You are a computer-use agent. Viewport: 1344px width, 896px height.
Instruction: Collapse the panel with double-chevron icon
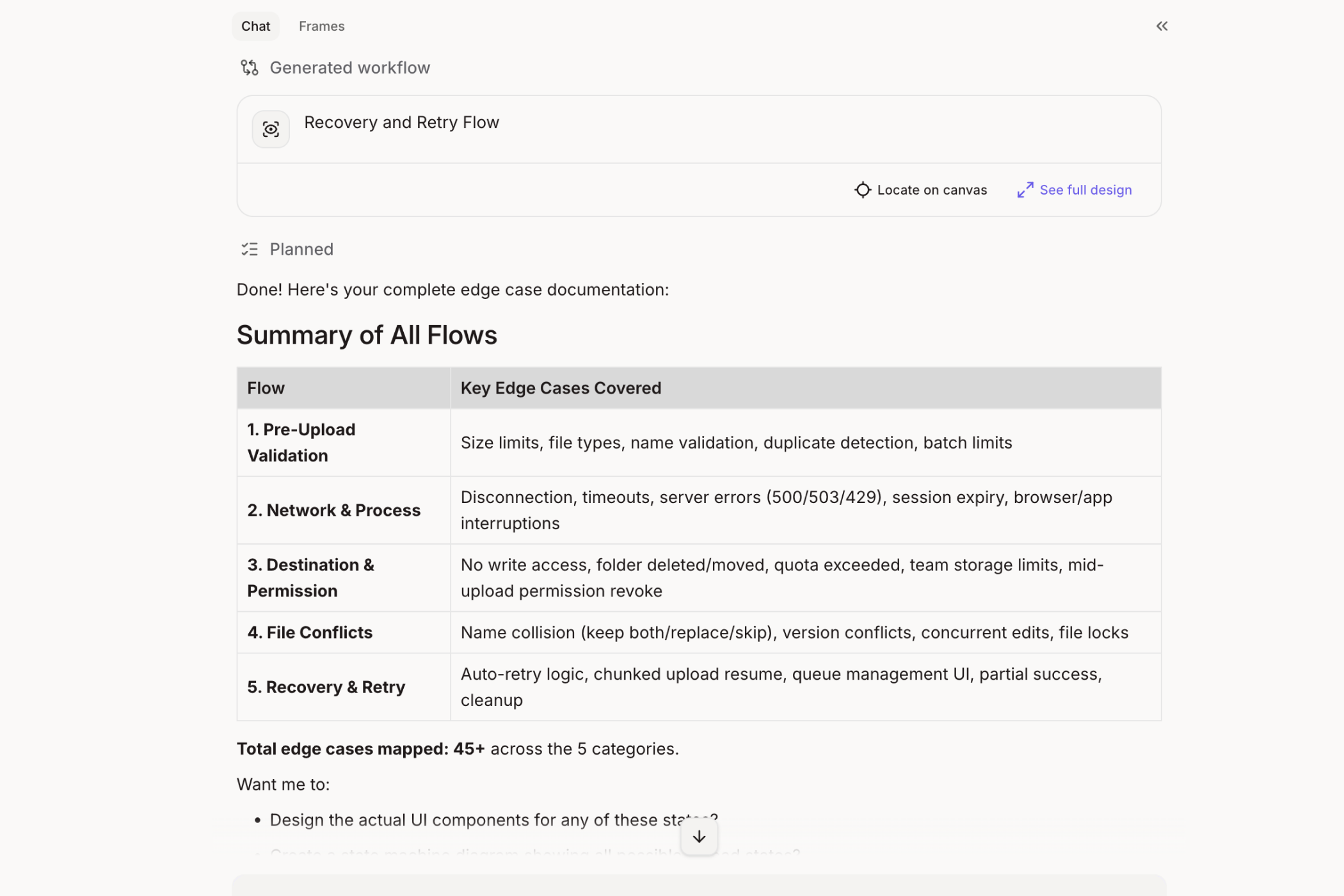point(1162,26)
